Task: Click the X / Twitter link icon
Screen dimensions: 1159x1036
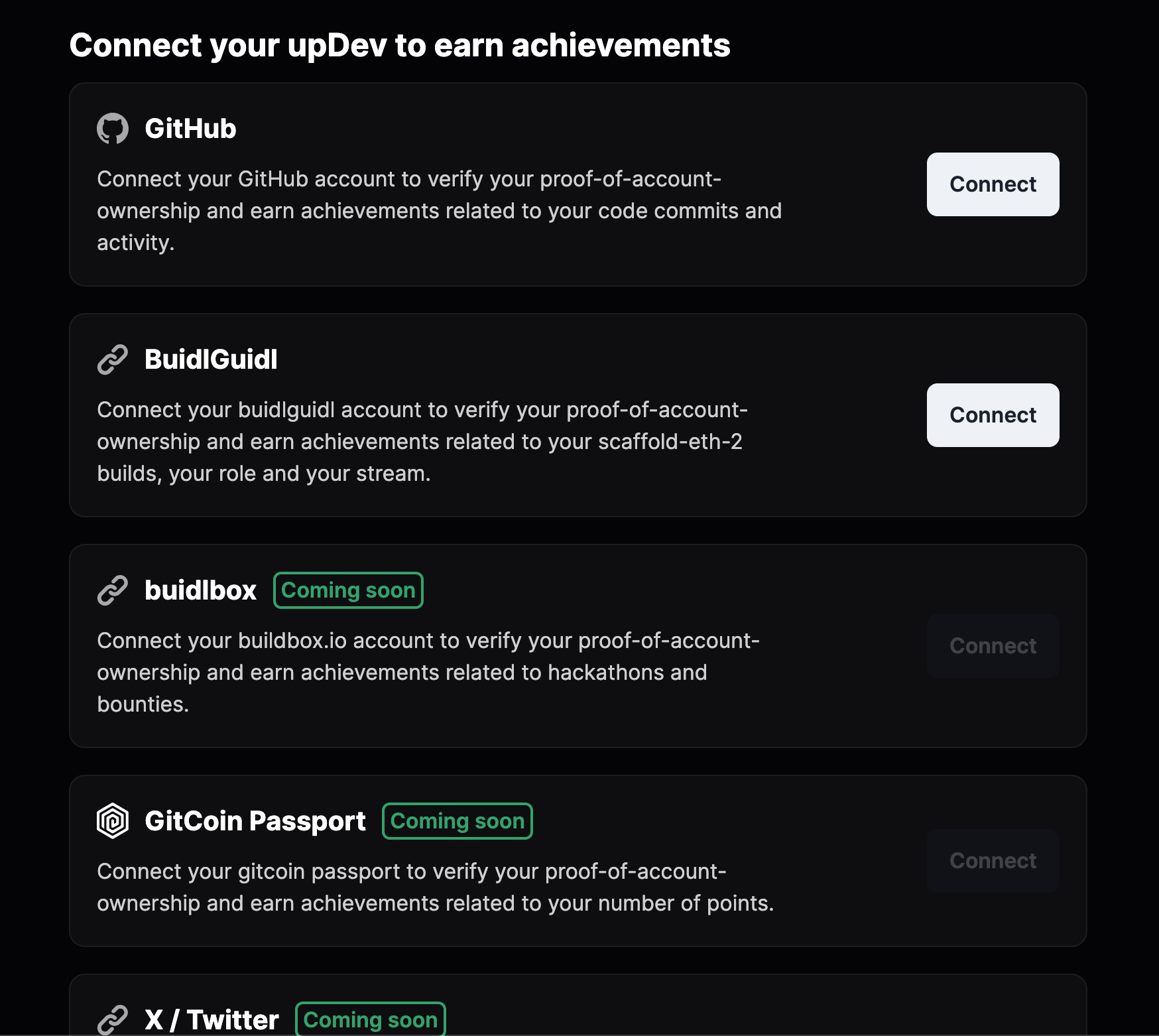Action: click(113, 1019)
